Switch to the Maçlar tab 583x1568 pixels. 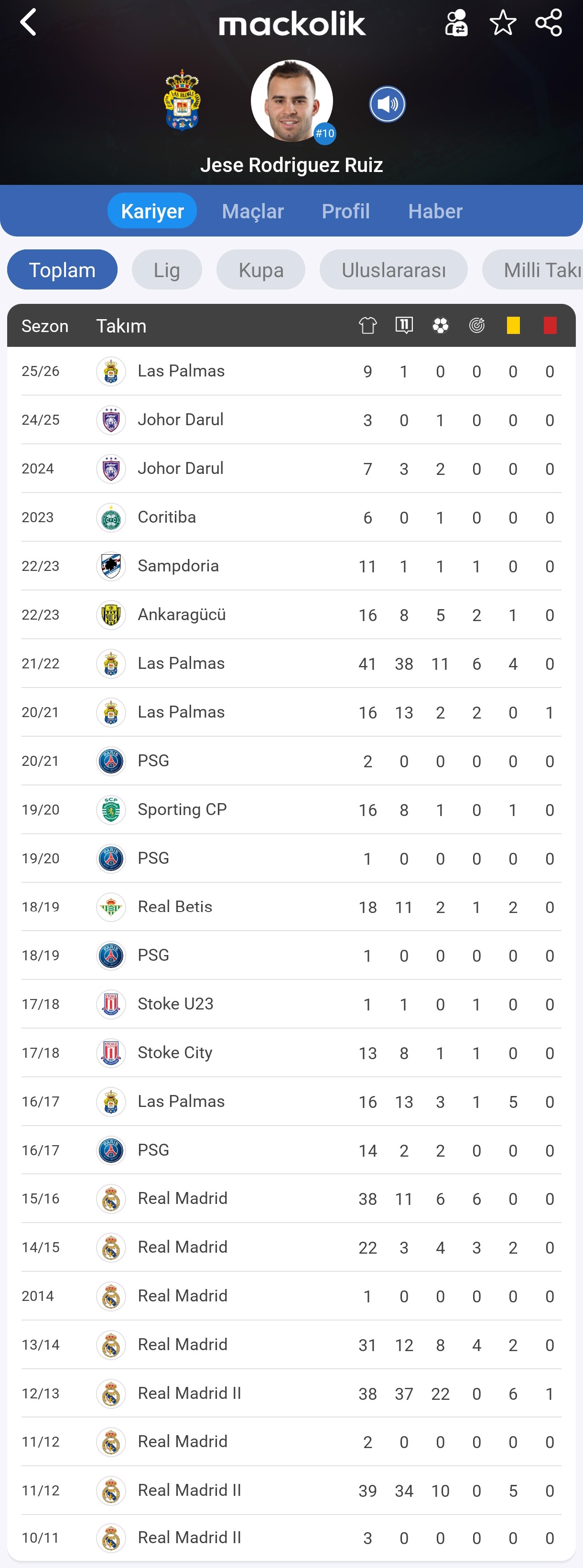pyautogui.click(x=252, y=211)
